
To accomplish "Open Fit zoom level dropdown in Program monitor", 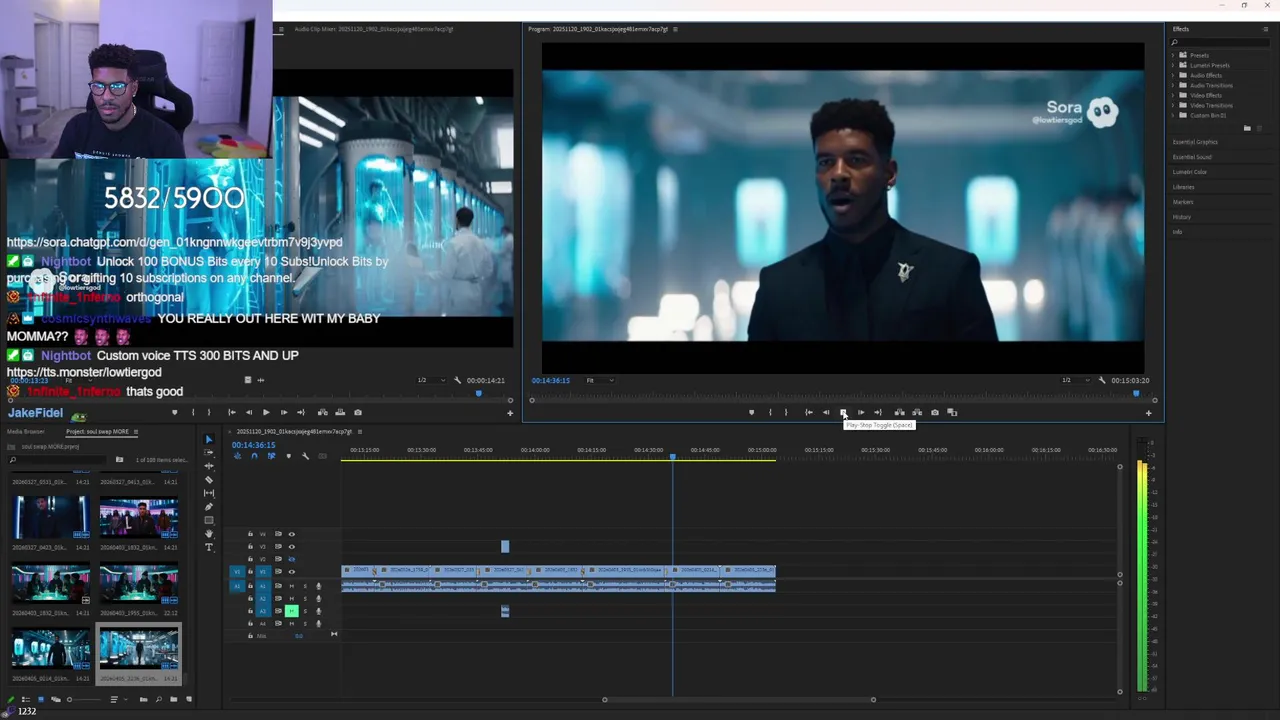I will [x=599, y=380].
